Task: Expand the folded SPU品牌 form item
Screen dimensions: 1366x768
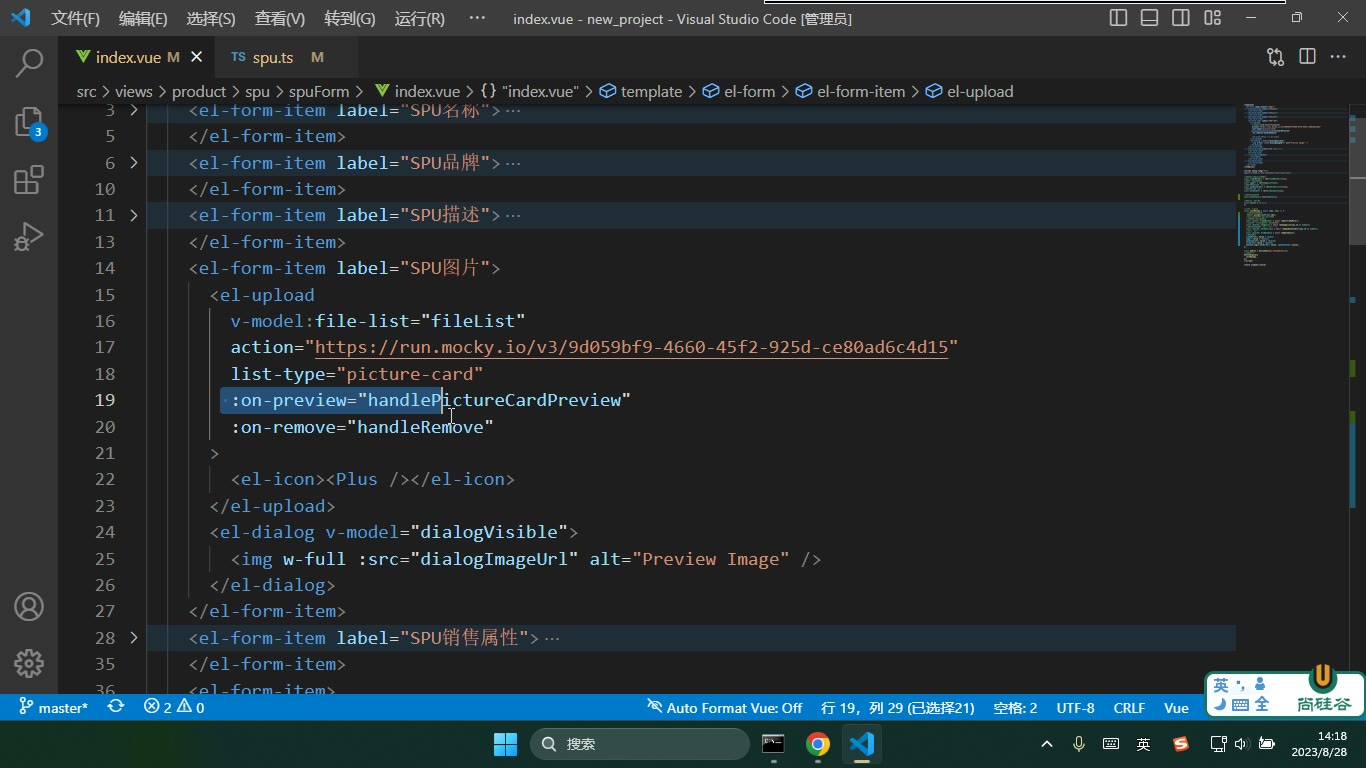Action: click(134, 163)
